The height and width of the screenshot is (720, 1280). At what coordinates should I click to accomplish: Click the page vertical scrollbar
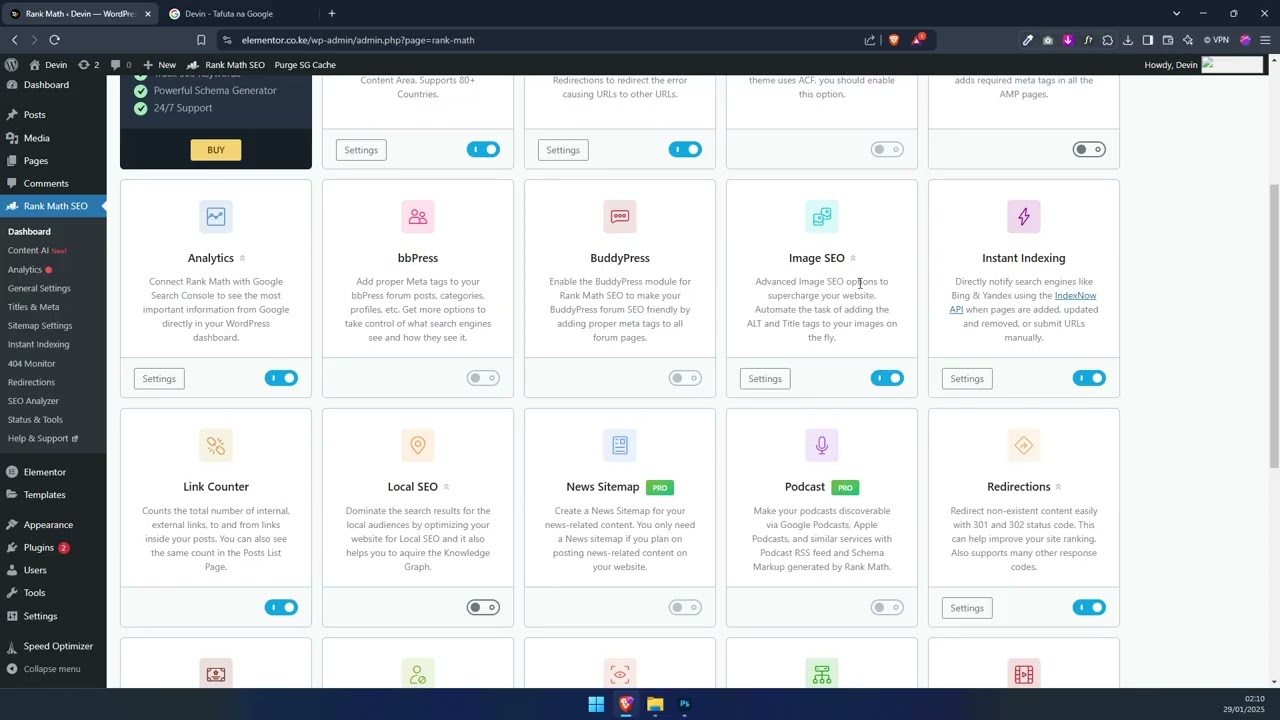coord(1274,327)
